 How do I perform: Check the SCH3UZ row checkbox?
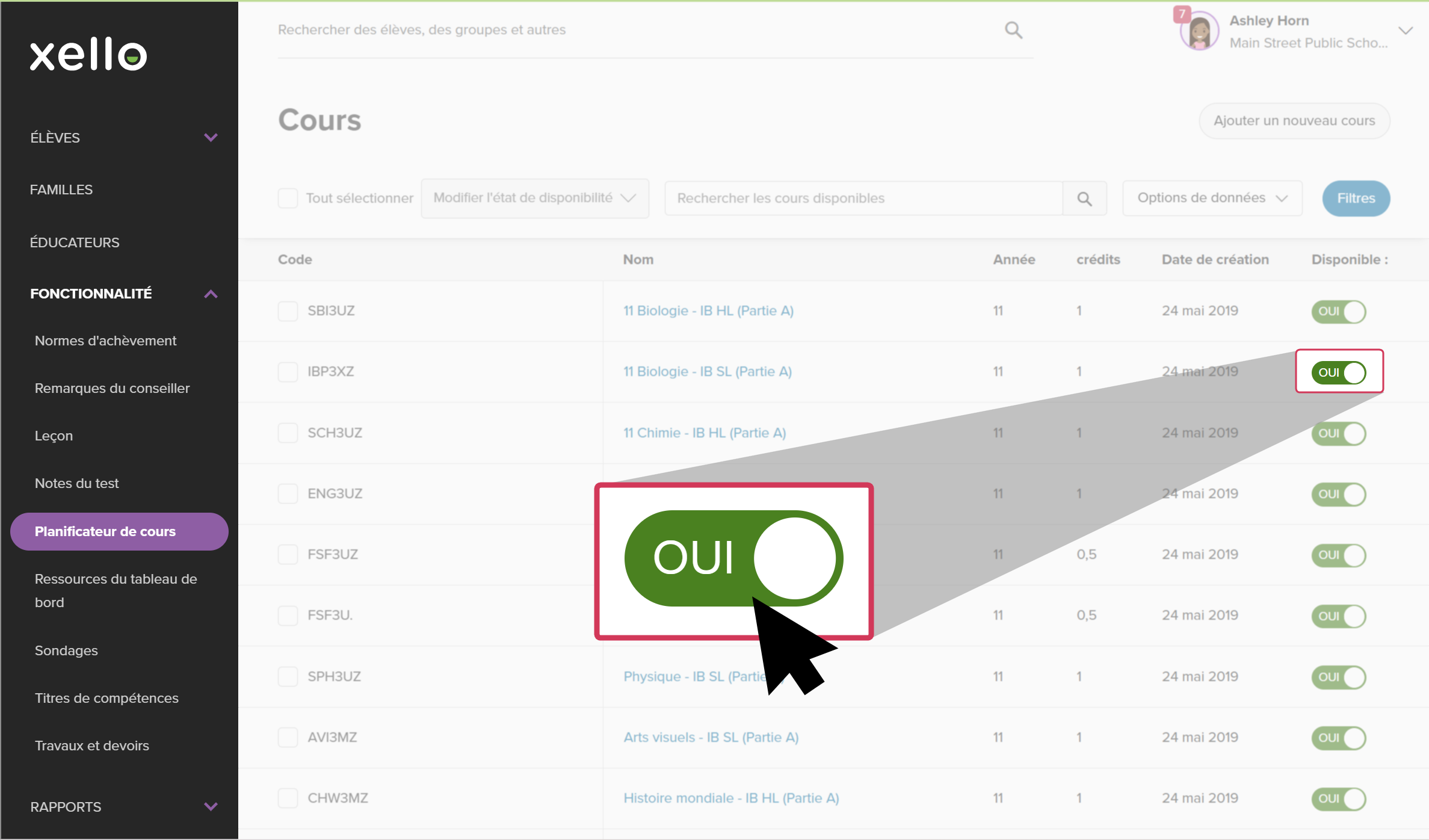(x=288, y=433)
